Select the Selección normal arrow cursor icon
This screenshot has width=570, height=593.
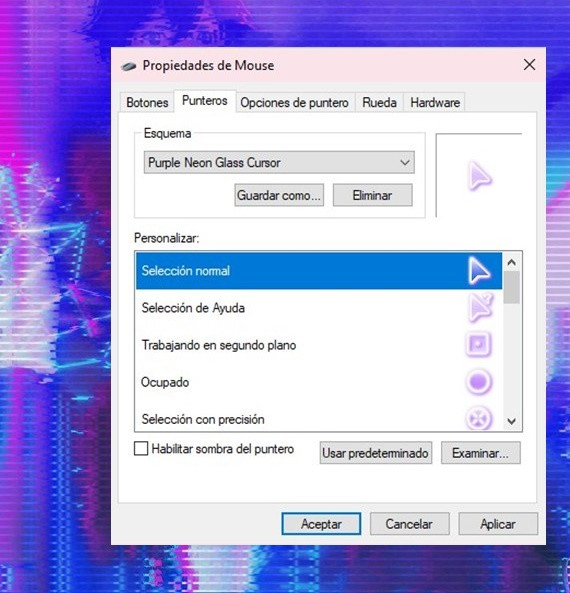tap(479, 271)
